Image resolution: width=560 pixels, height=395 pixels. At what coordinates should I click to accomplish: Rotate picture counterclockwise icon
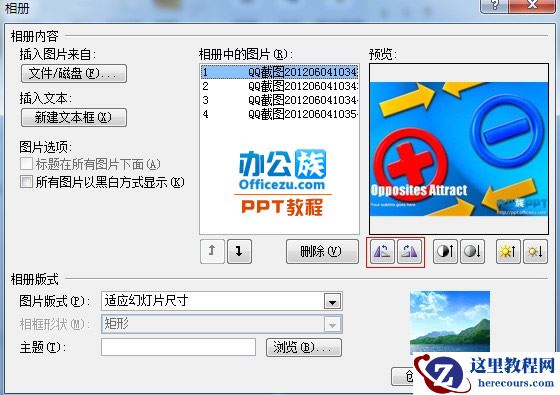382,252
